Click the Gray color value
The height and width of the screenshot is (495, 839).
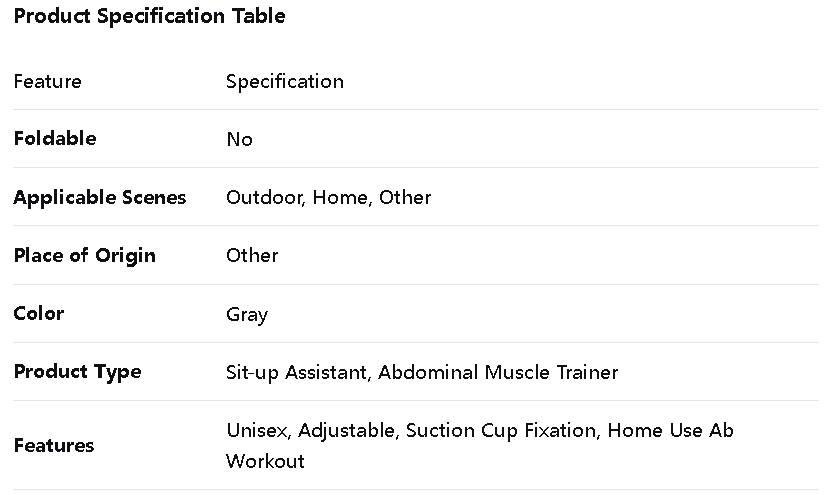coord(247,314)
